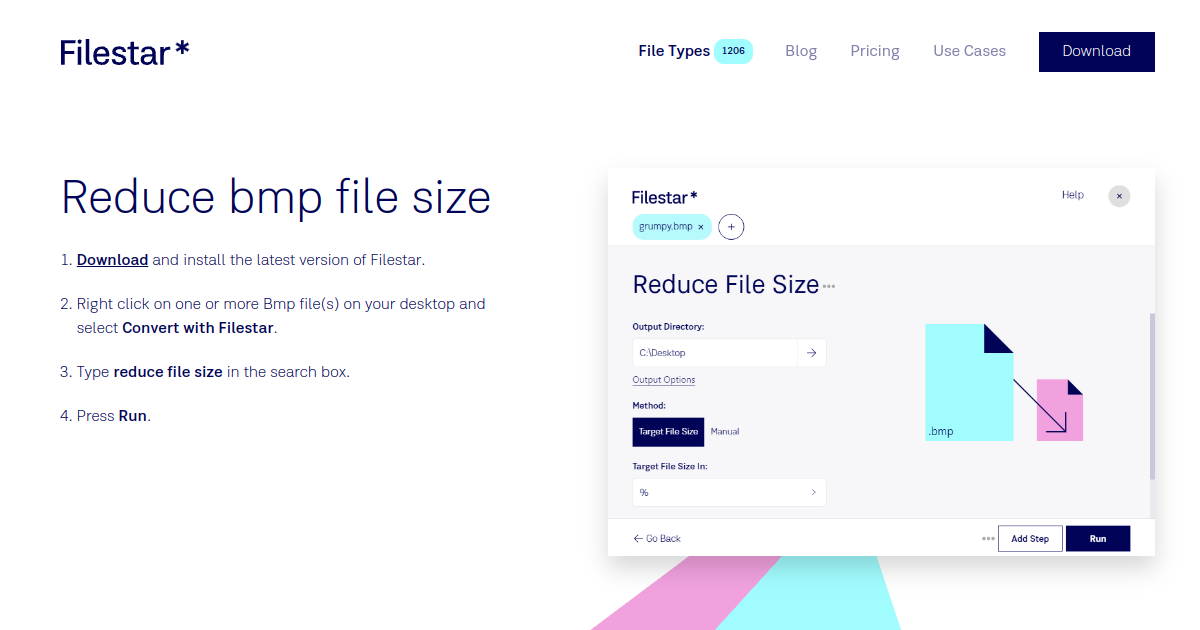Click the Output Directory path field
1200x630 pixels.
click(x=715, y=353)
